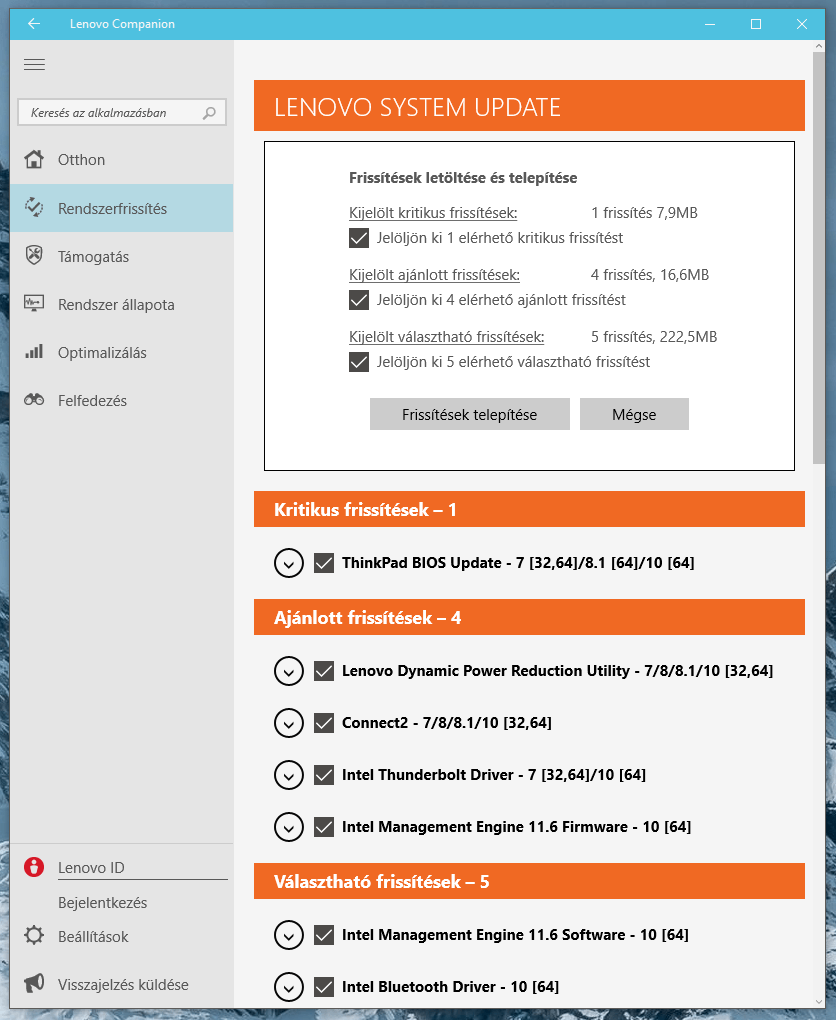Click the scrollbar down arrow
Image resolution: width=836 pixels, height=1020 pixels.
818,1002
